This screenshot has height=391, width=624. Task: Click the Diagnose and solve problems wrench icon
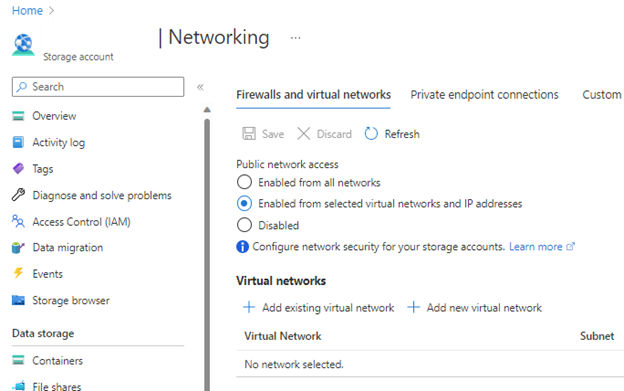tap(18, 195)
